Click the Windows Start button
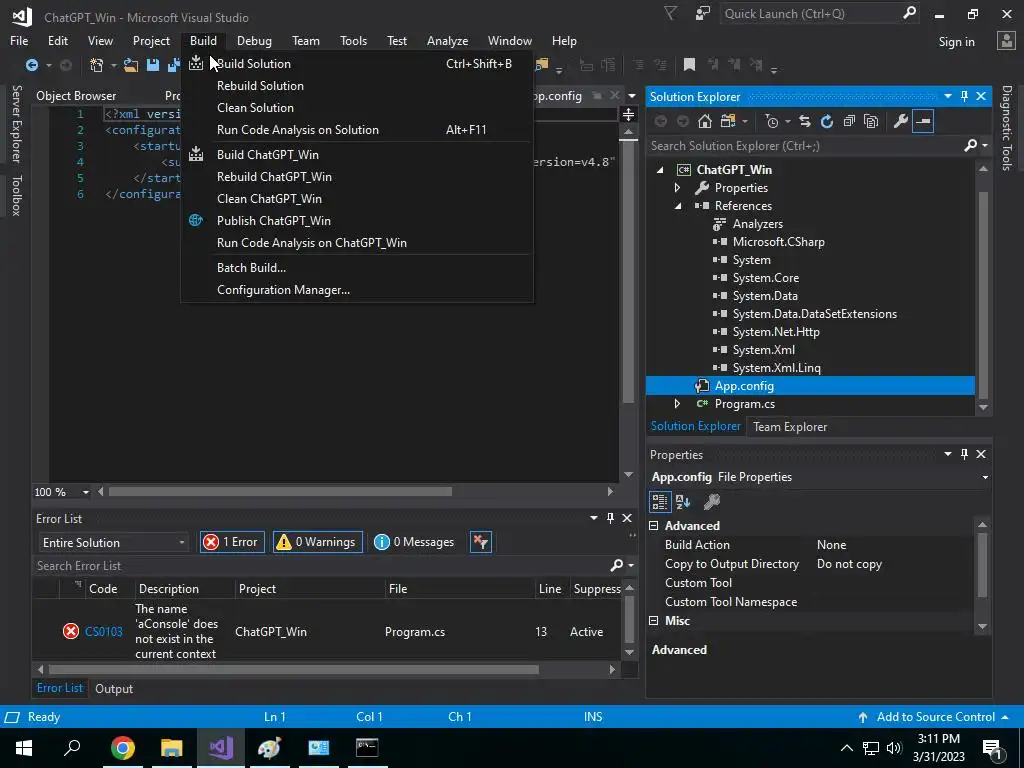 coord(24,748)
